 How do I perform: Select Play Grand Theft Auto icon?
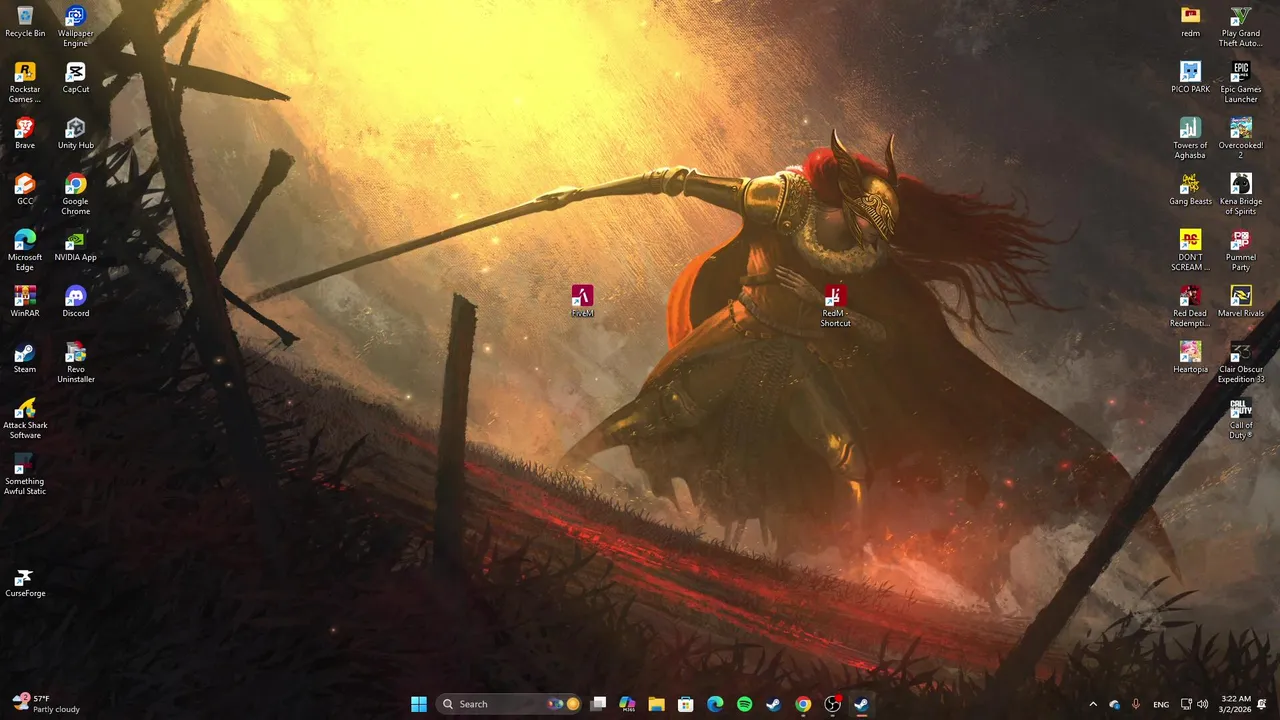click(1241, 27)
